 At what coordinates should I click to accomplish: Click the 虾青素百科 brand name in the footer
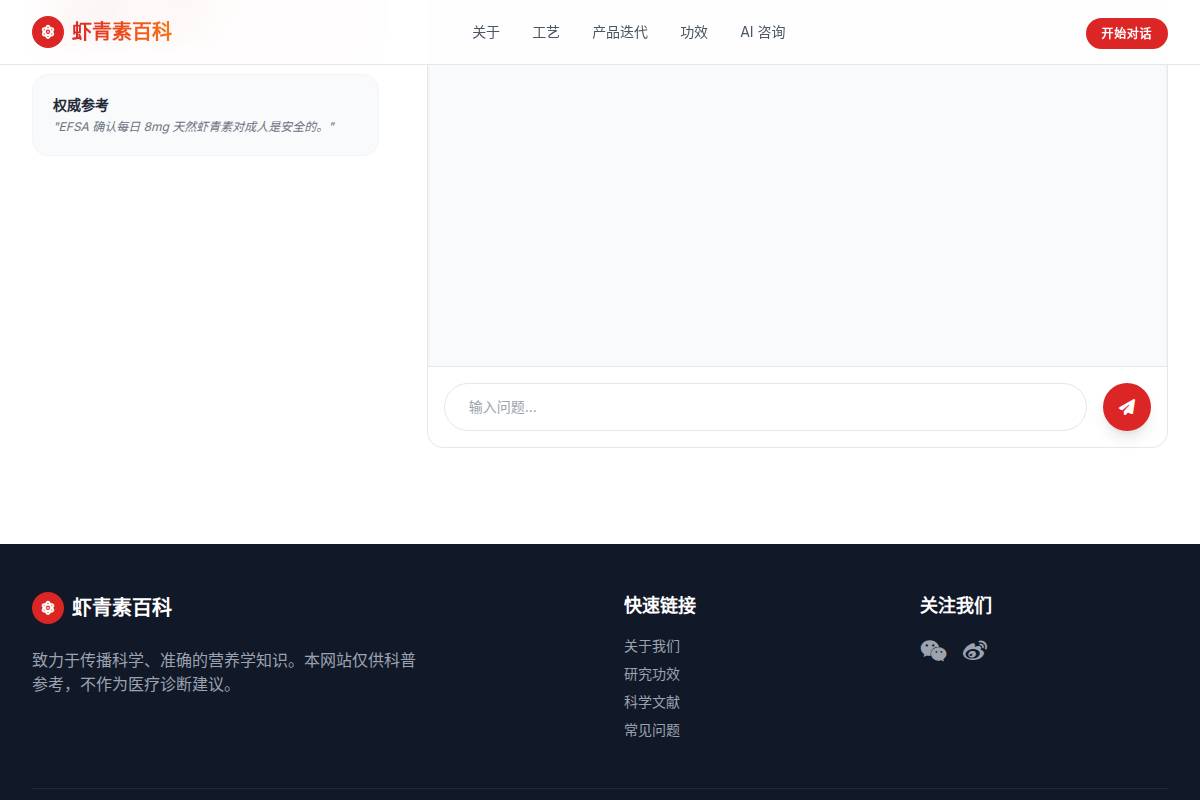pos(122,608)
